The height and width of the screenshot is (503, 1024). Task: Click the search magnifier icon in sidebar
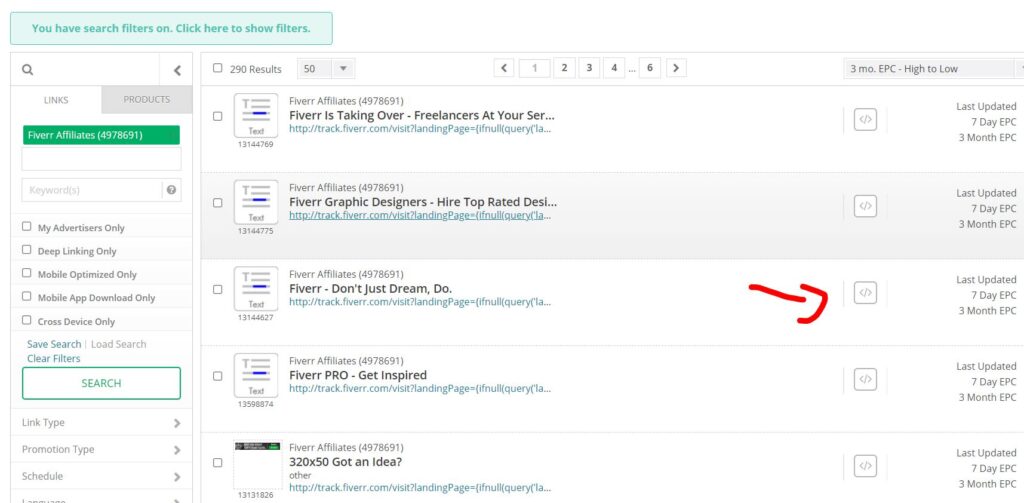(x=27, y=70)
